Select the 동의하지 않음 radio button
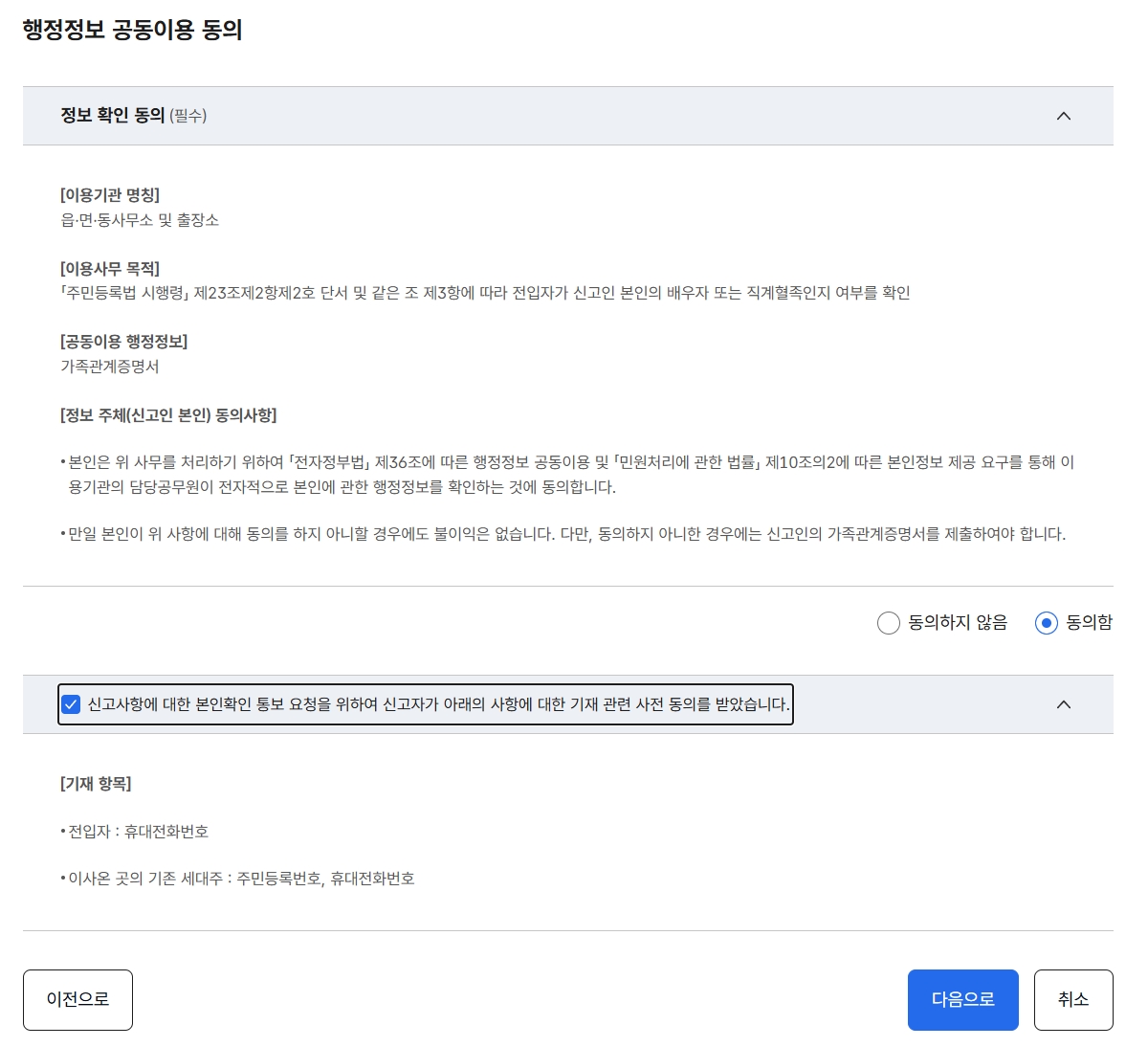Image resolution: width=1148 pixels, height=1047 pixels. coord(888,623)
